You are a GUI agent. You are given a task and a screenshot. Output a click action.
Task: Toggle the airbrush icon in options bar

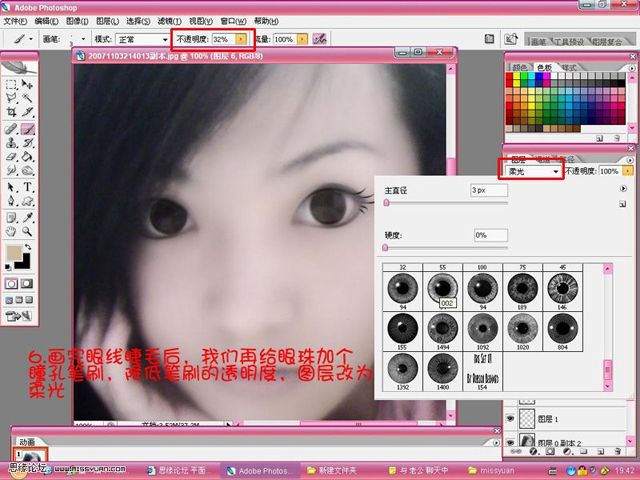[319, 39]
